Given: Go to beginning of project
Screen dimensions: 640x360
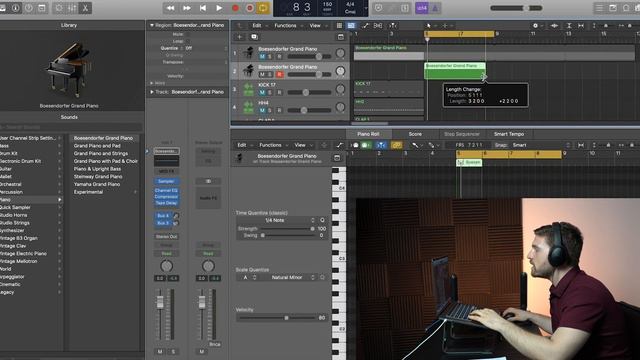Looking at the screenshot, I should [x=203, y=8].
